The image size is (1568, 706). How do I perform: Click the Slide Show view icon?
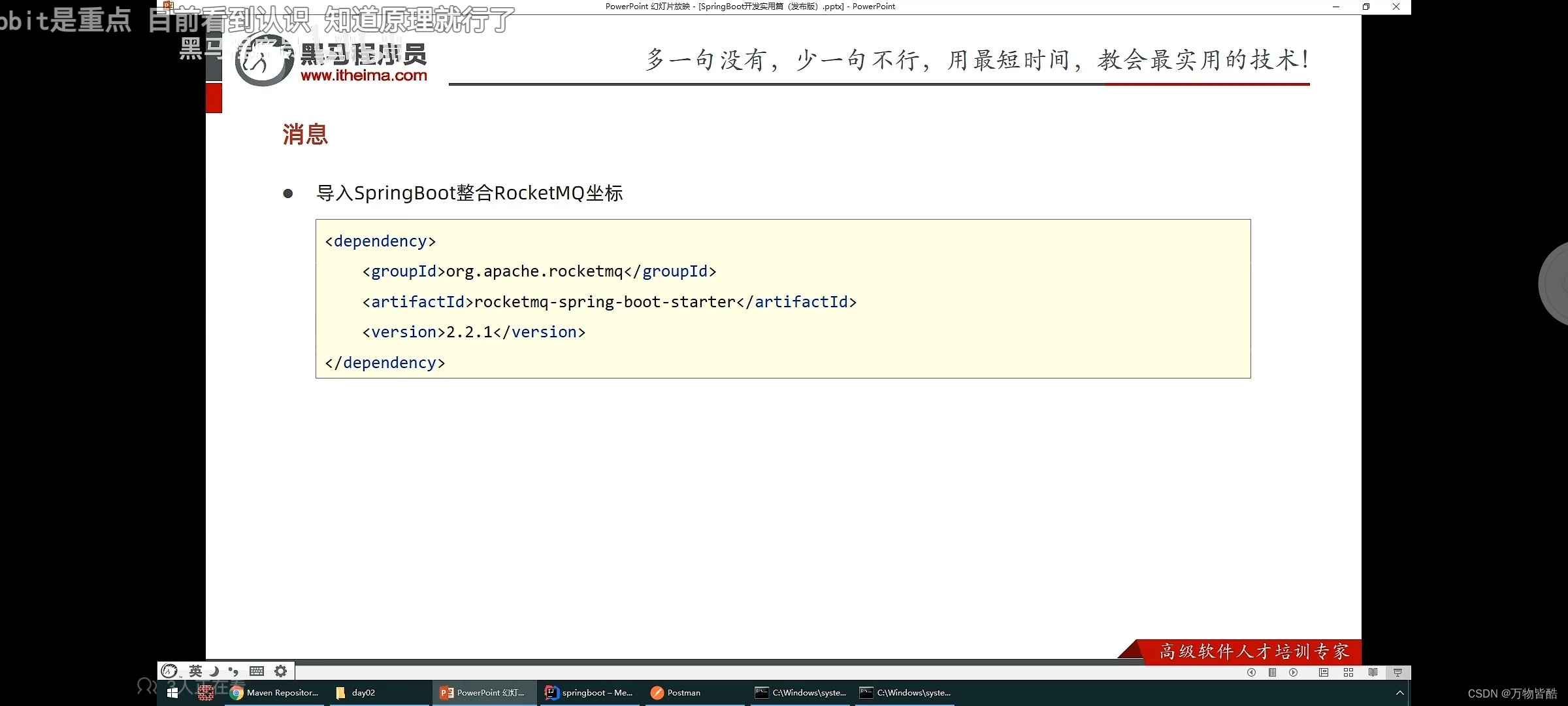[1398, 673]
